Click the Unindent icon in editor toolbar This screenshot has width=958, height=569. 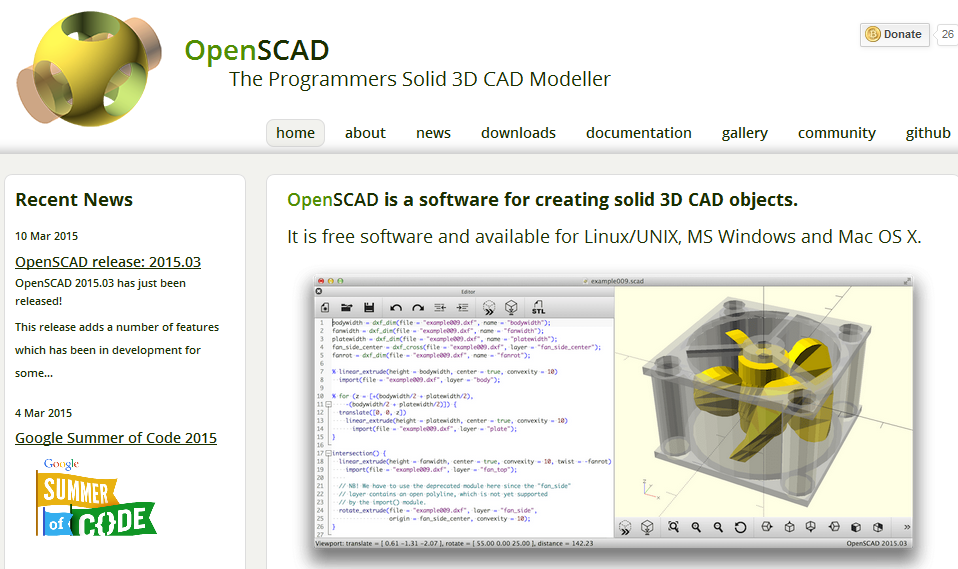(440, 307)
